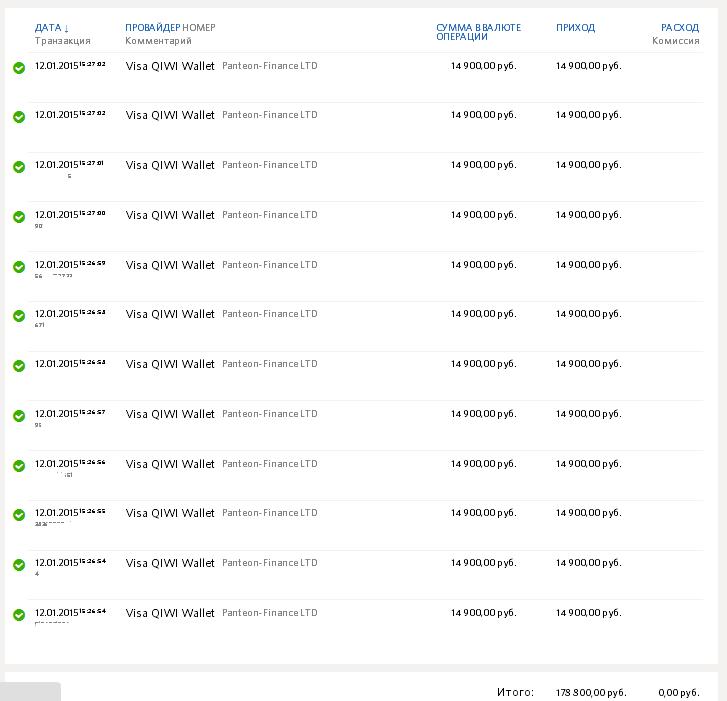727x701 pixels.
Task: Click the ПРИХОД column header
Action: click(575, 28)
